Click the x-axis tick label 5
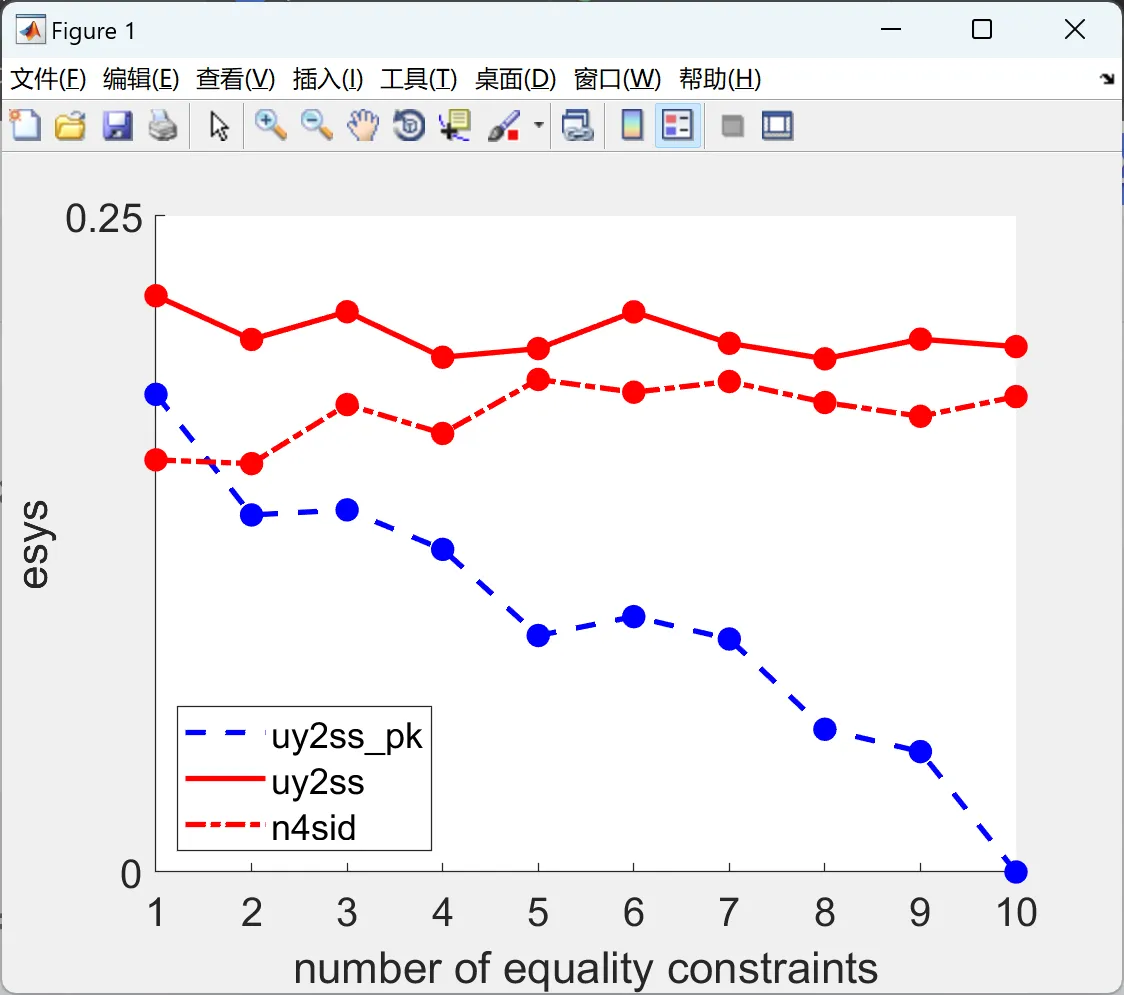The width and height of the screenshot is (1124, 995). pos(538,913)
